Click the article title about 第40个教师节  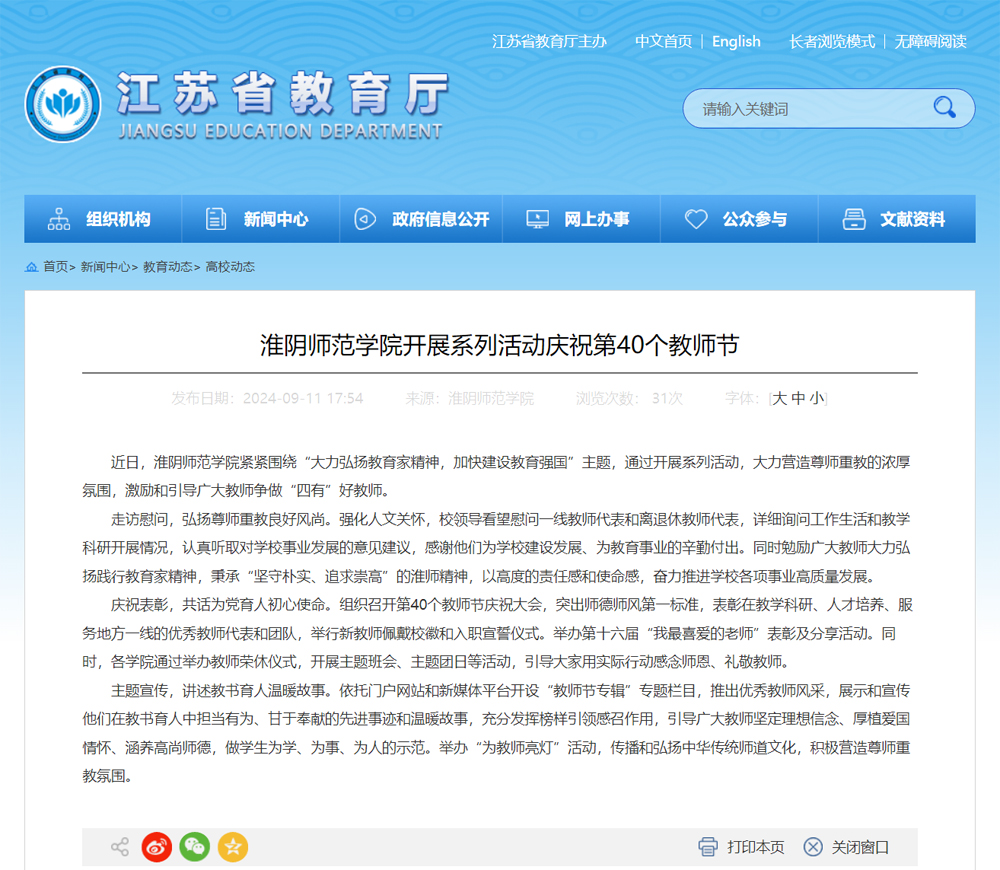pos(499,345)
